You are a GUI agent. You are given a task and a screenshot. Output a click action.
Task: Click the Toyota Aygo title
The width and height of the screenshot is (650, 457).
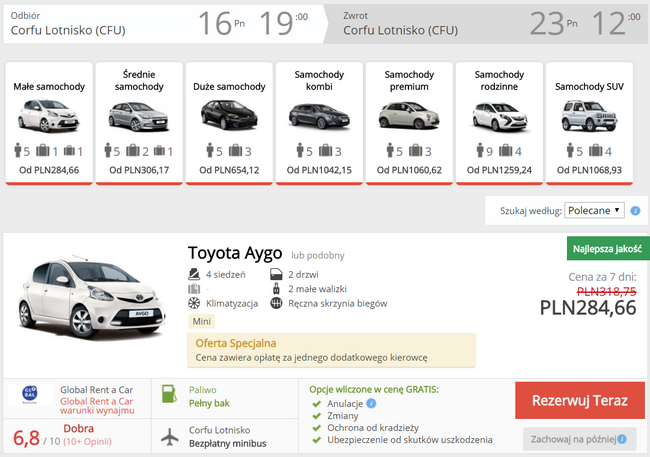(x=235, y=253)
